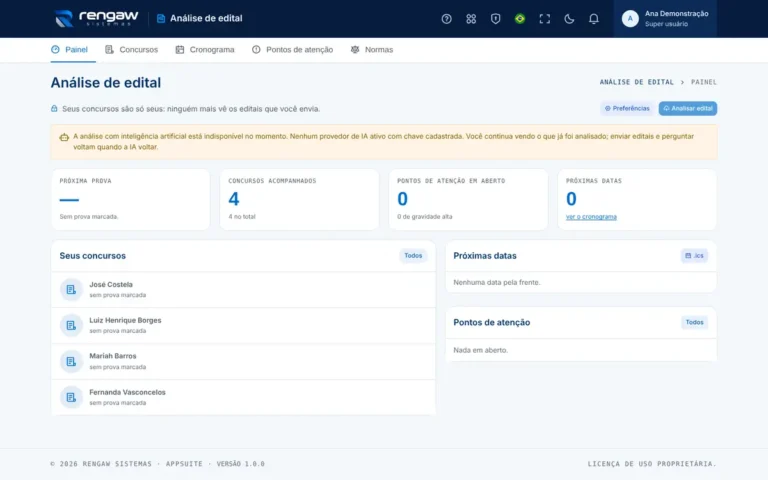Click the shield security icon
The height and width of the screenshot is (480, 768).
pyautogui.click(x=495, y=19)
